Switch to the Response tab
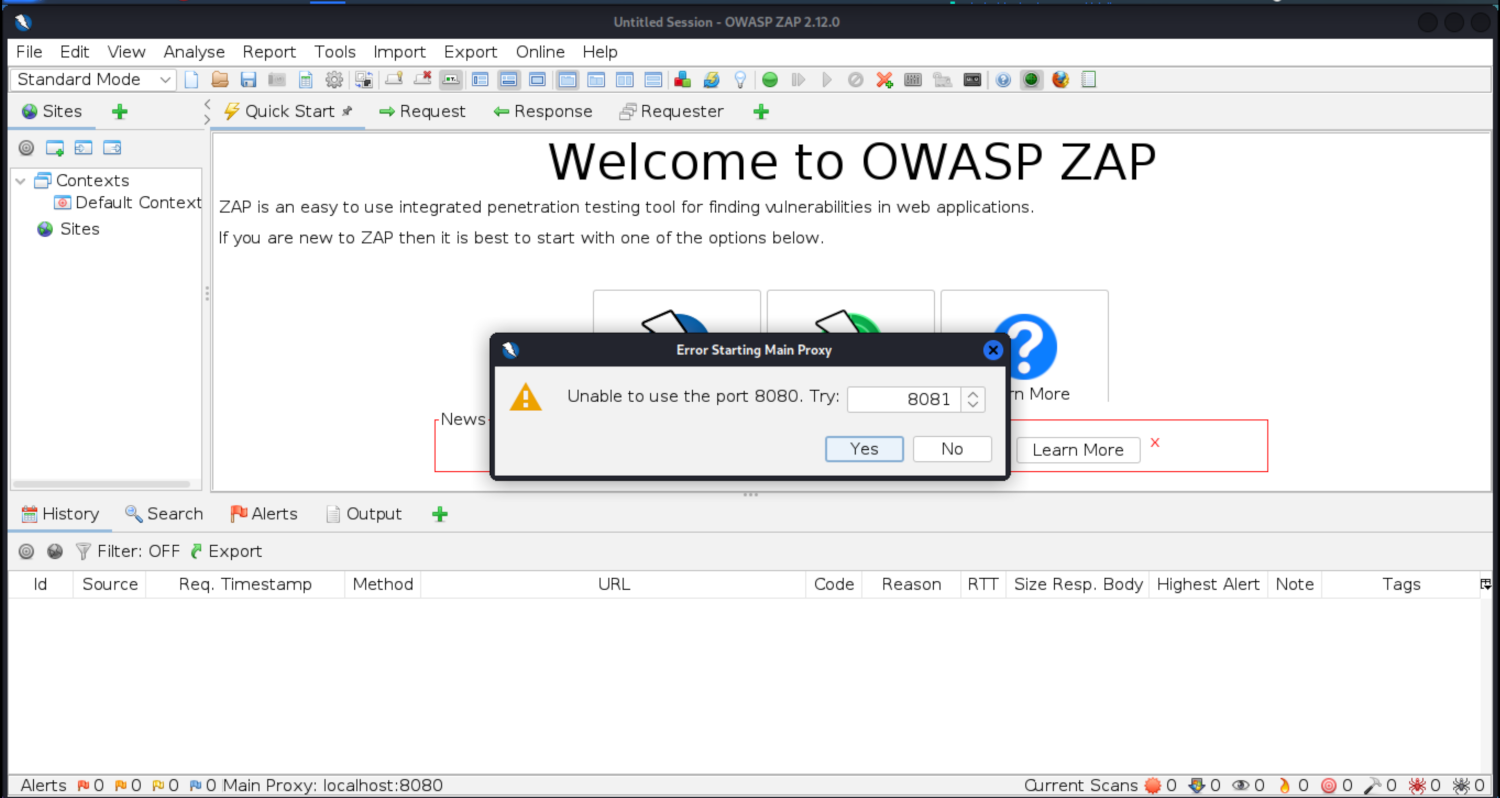This screenshot has height=798, width=1500. (x=543, y=111)
